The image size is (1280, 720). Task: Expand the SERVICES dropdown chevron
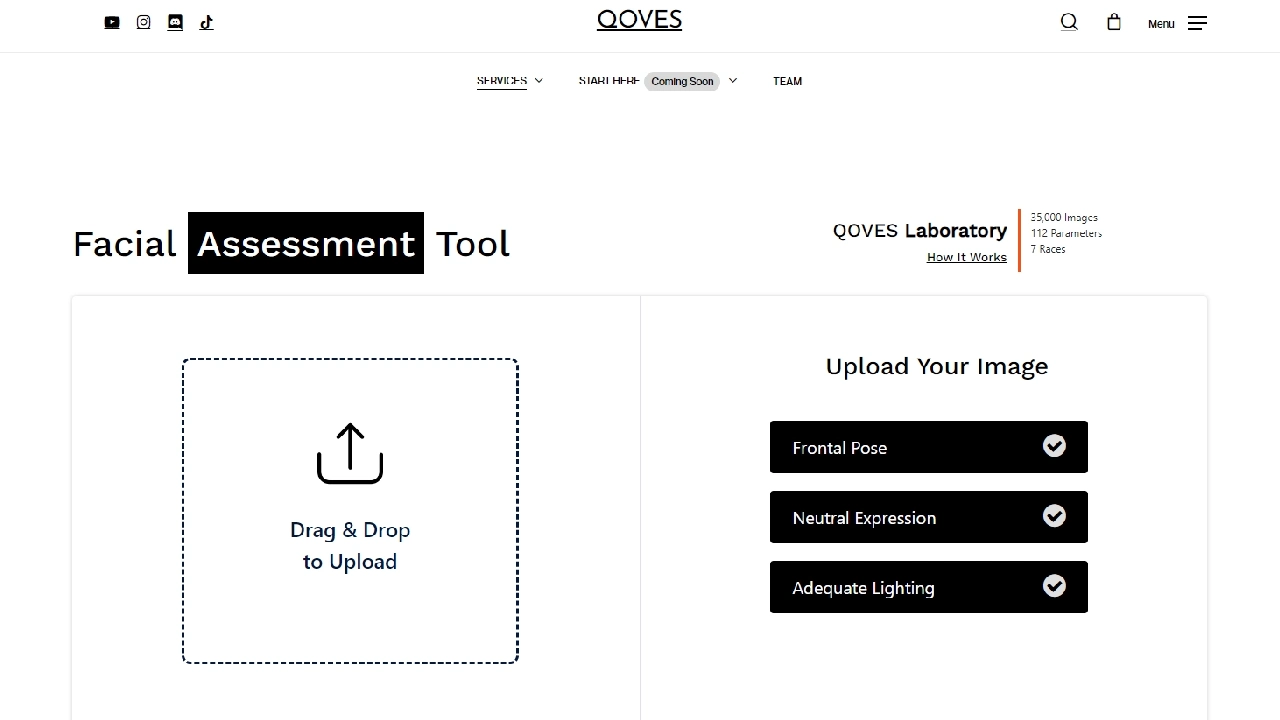(x=538, y=81)
